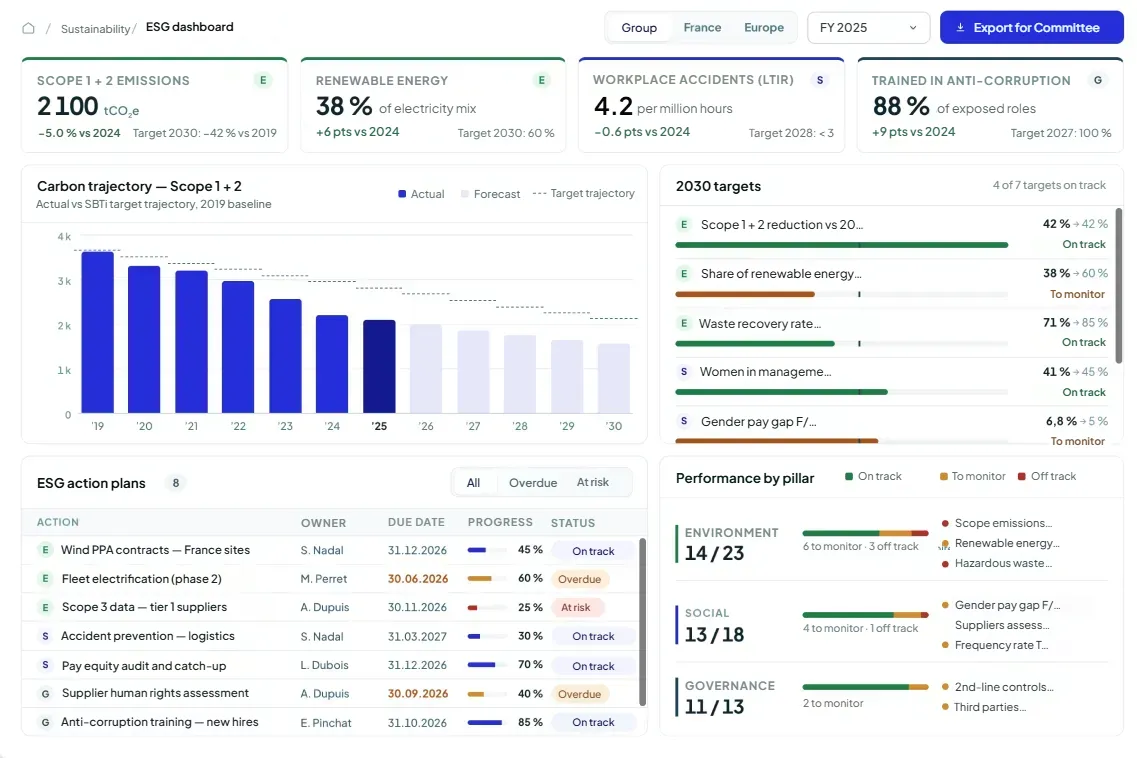Click S icon of Pay equity audit row

click(45, 665)
